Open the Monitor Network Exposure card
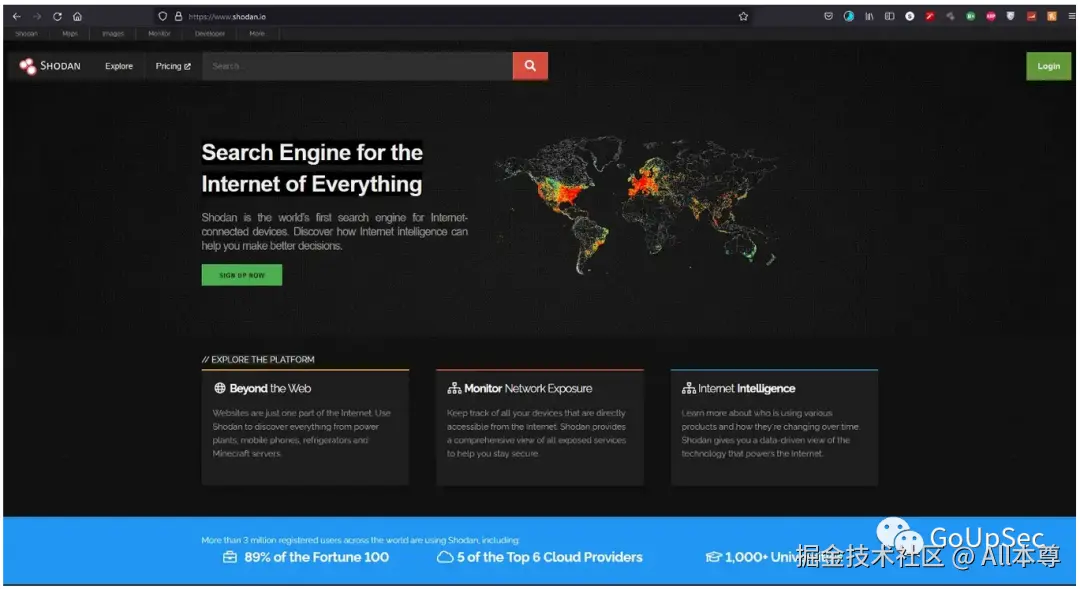 (x=540, y=427)
